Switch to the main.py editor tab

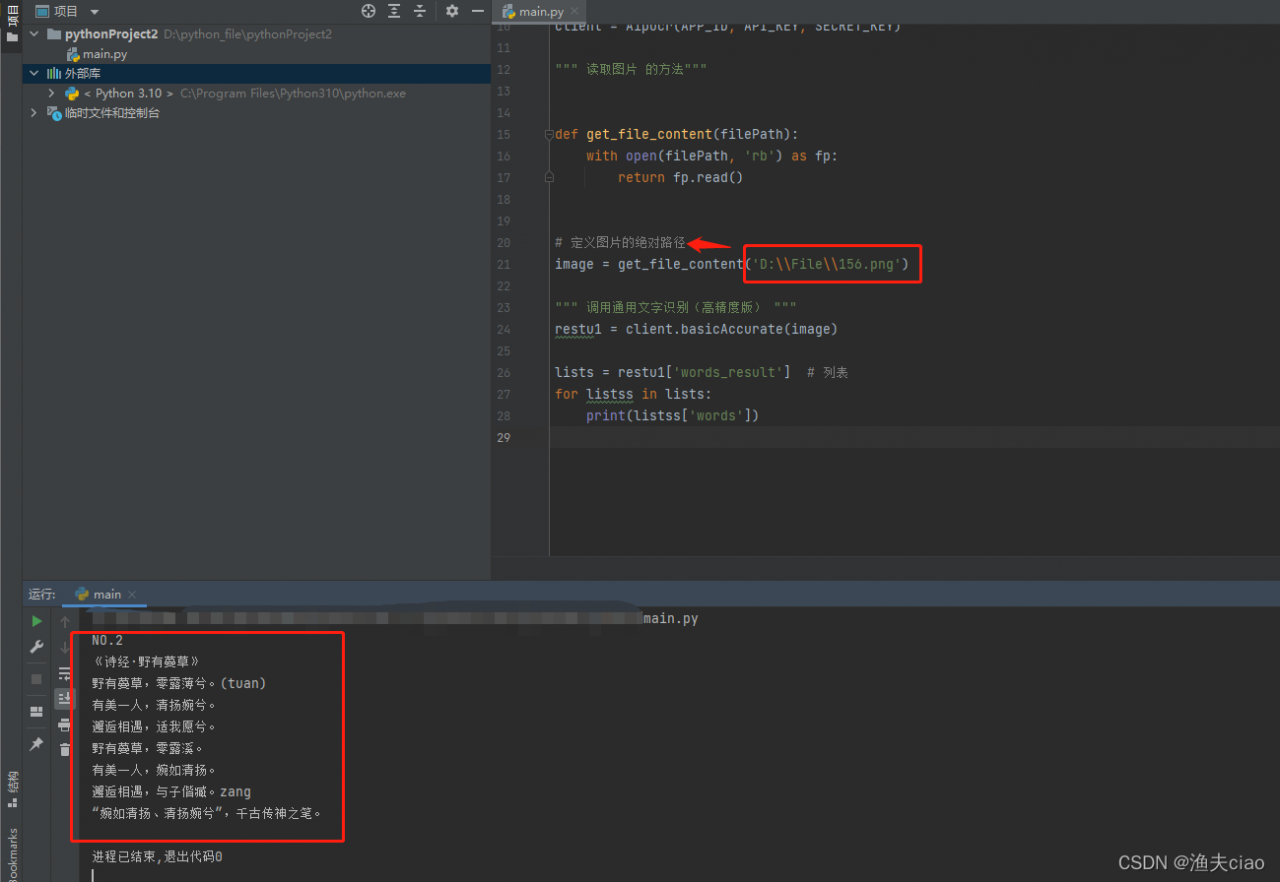541,12
